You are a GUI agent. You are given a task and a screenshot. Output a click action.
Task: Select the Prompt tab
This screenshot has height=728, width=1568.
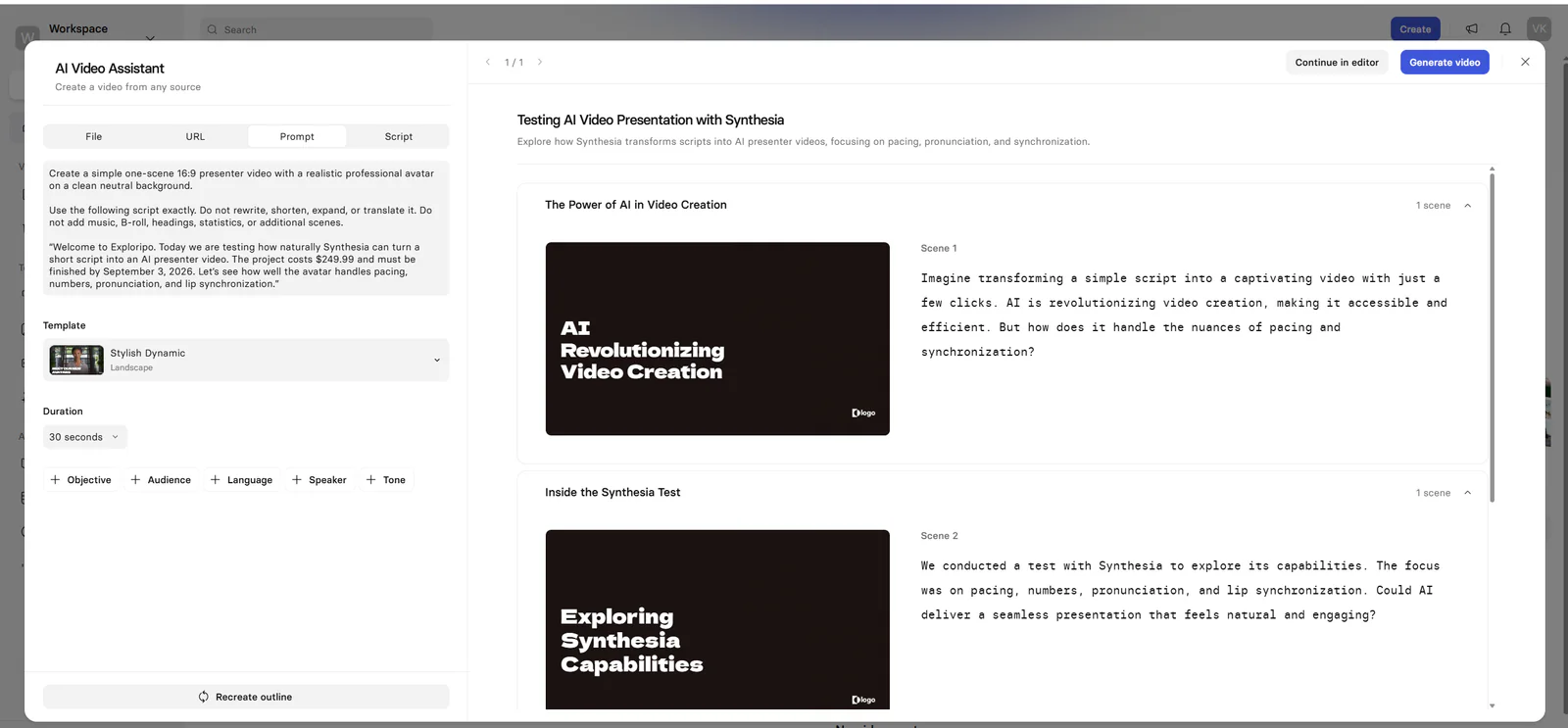297,136
